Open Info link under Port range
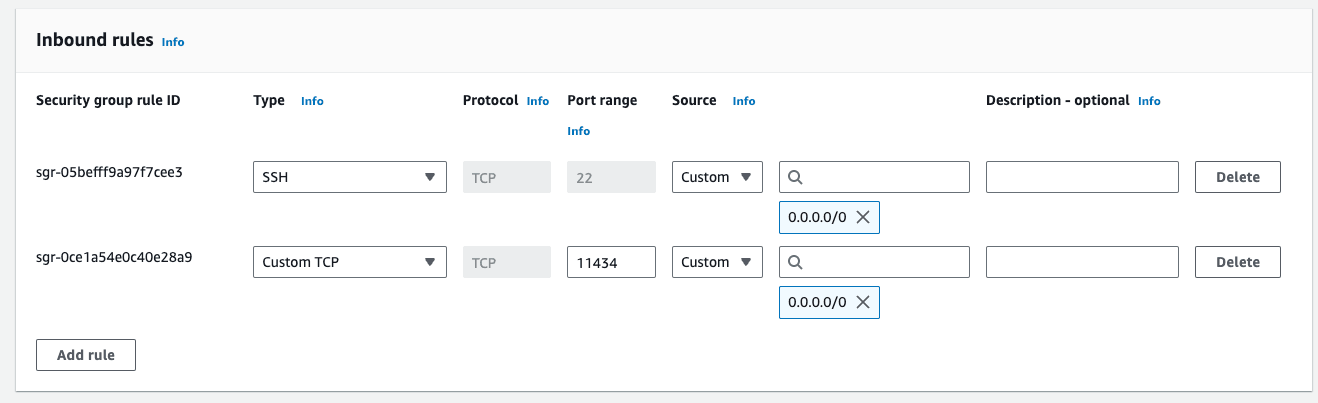Image resolution: width=1318 pixels, height=403 pixels. 578,131
